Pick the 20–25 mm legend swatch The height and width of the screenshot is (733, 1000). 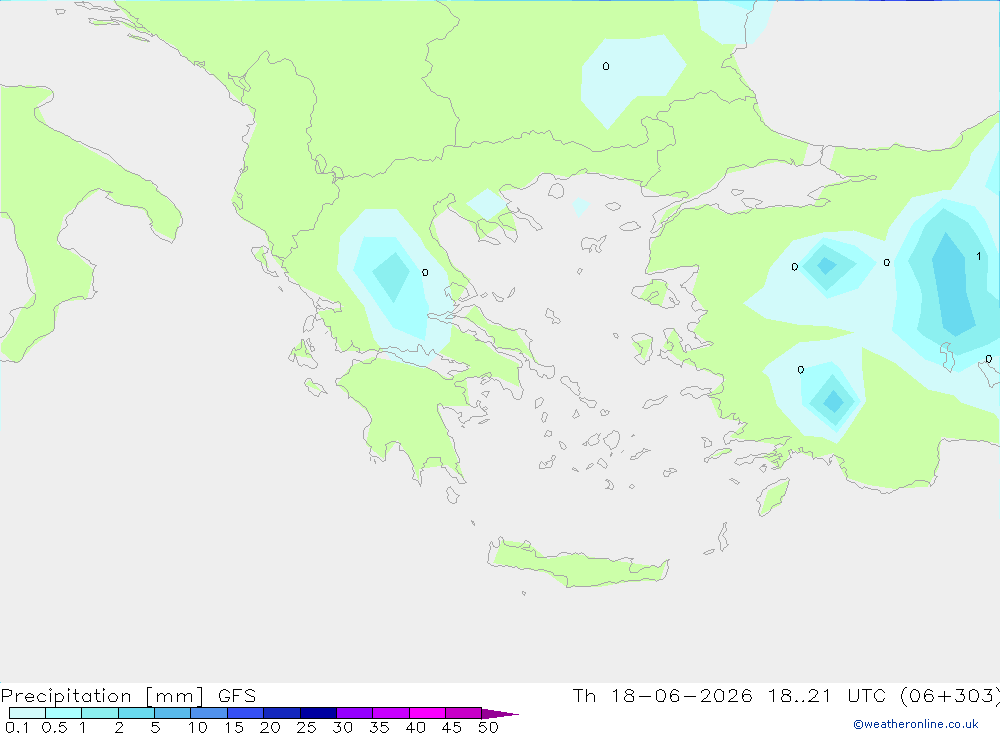[282, 713]
